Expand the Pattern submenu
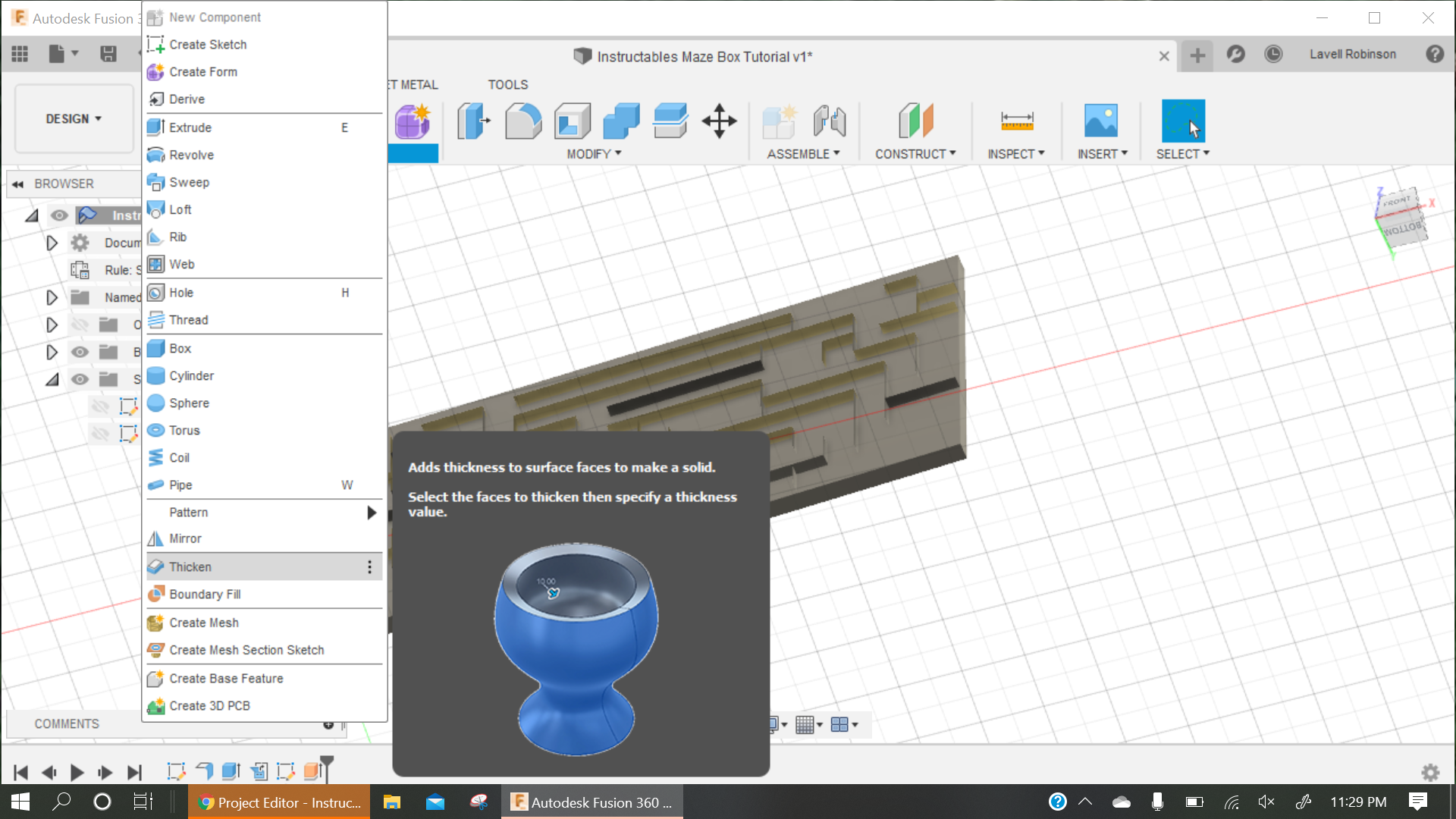1456x819 pixels. (264, 513)
